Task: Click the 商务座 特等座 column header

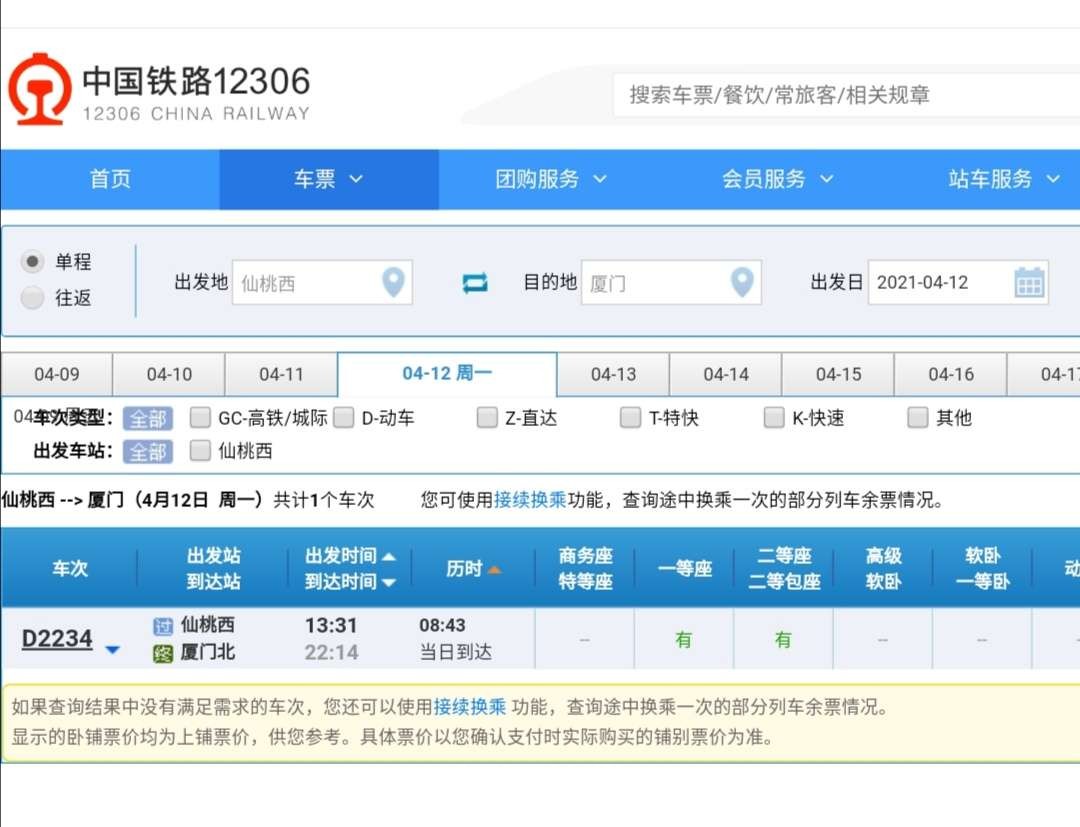Action: click(x=585, y=569)
